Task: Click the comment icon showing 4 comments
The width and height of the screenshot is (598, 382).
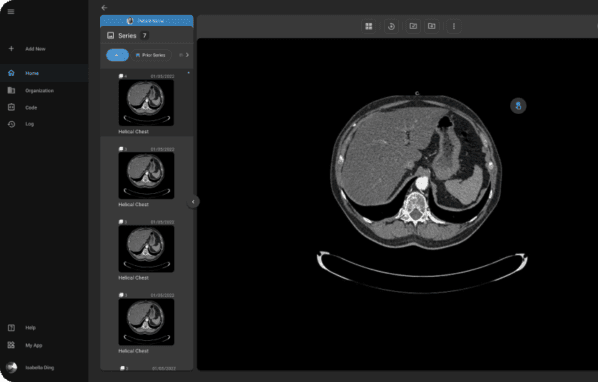Action: (122, 76)
